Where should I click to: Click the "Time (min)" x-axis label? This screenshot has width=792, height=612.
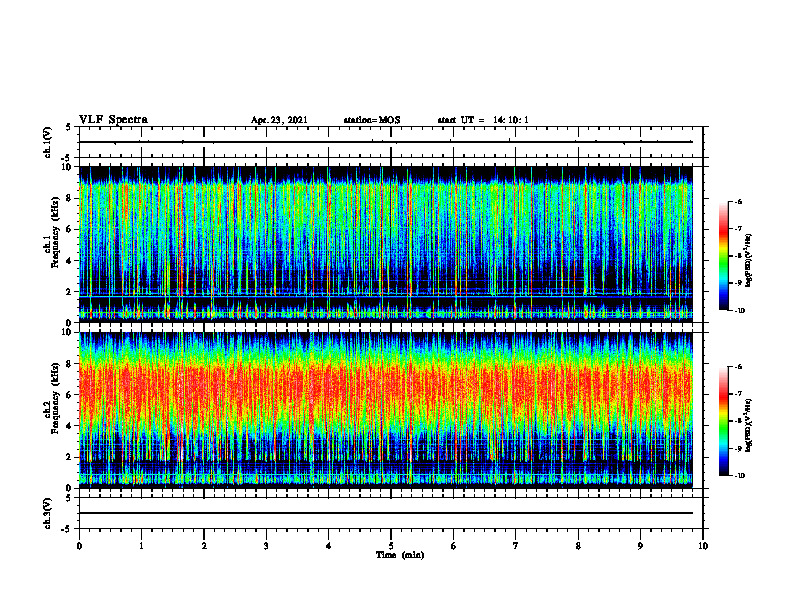coord(400,555)
